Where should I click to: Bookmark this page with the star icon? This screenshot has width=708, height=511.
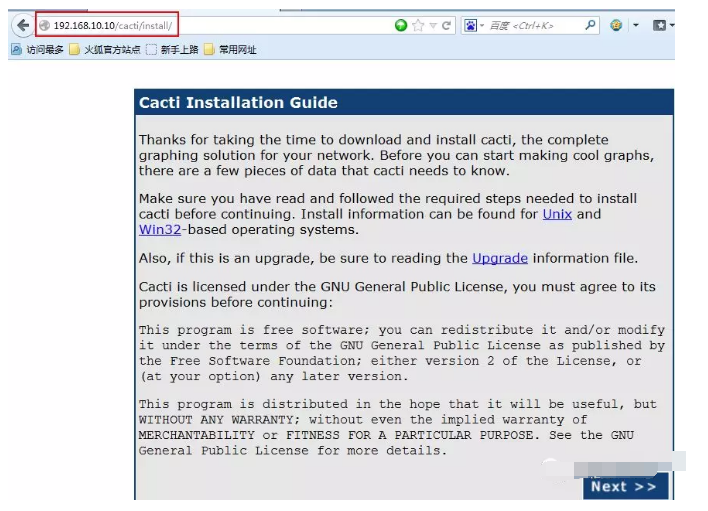click(418, 25)
